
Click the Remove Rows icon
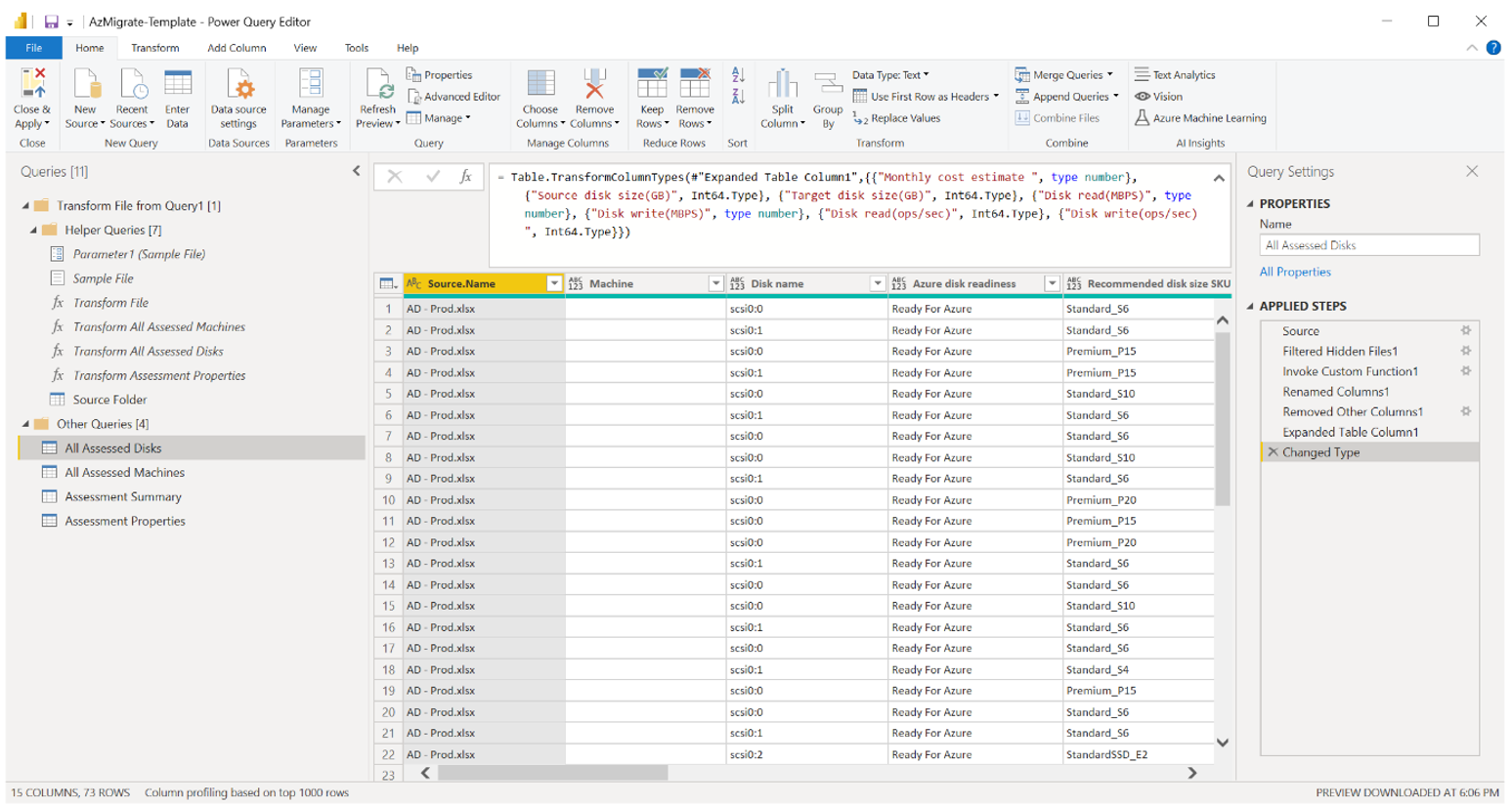pyautogui.click(x=695, y=84)
